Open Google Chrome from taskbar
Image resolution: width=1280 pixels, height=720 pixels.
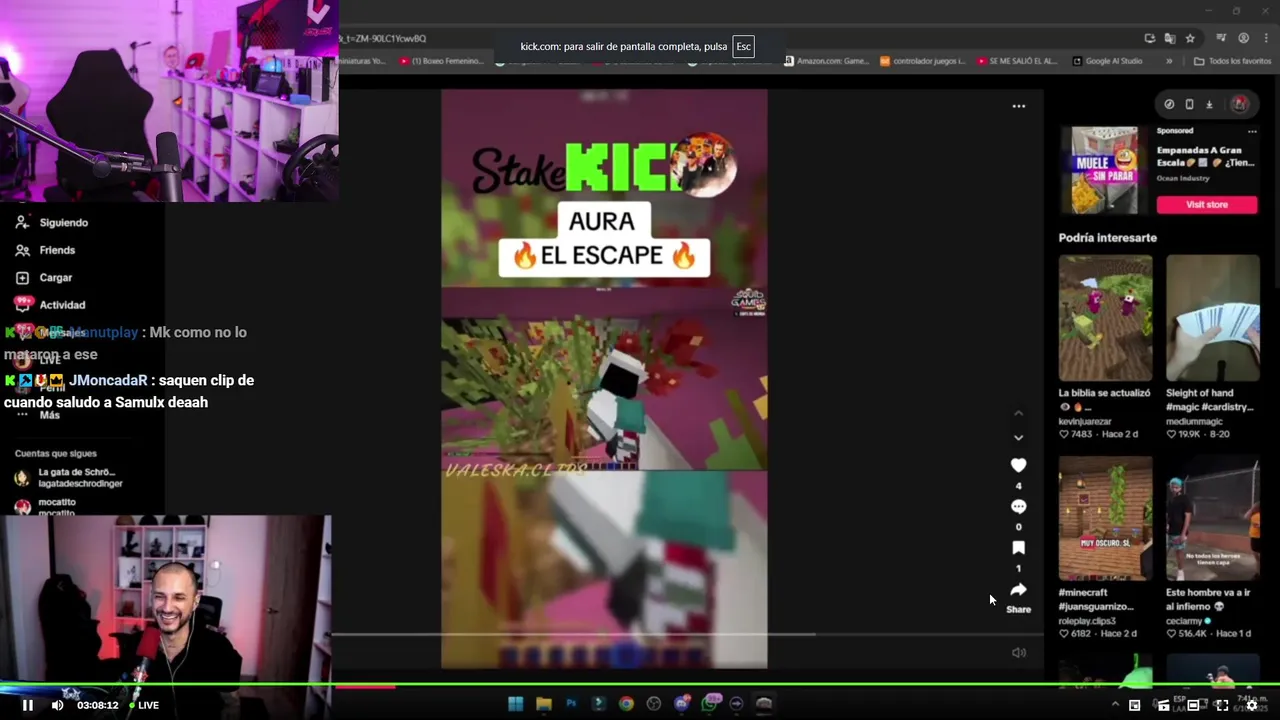tap(626, 704)
